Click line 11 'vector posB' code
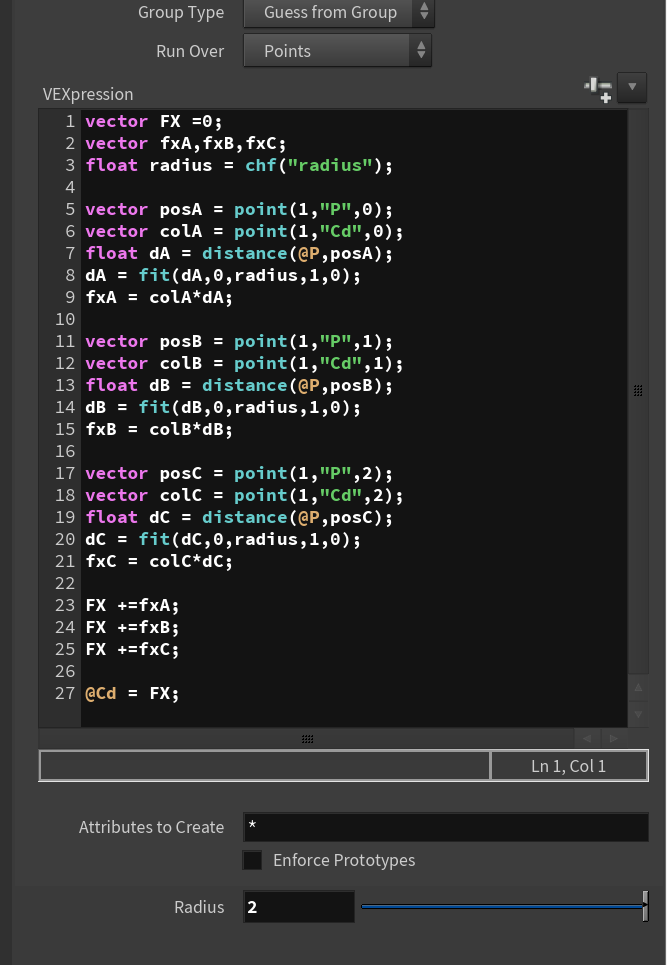Viewport: 671px width, 965px height. [x=239, y=341]
